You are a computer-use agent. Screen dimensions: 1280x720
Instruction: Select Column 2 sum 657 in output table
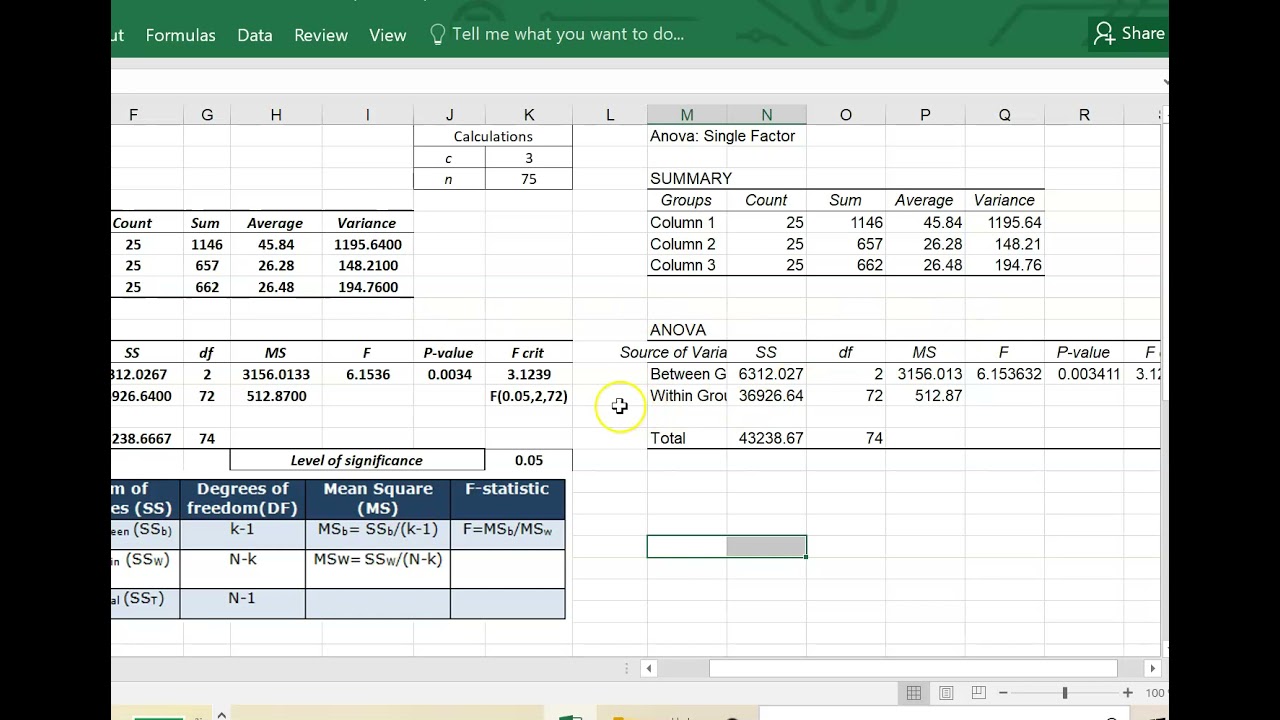846,244
